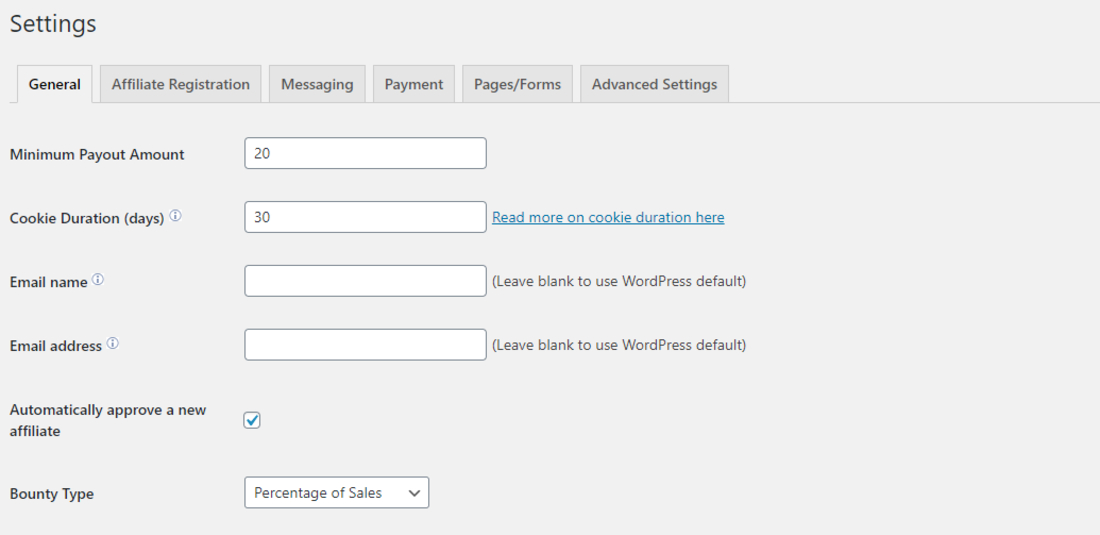1100x535 pixels.
Task: Click info icon next to Email address
Action: coord(112,344)
